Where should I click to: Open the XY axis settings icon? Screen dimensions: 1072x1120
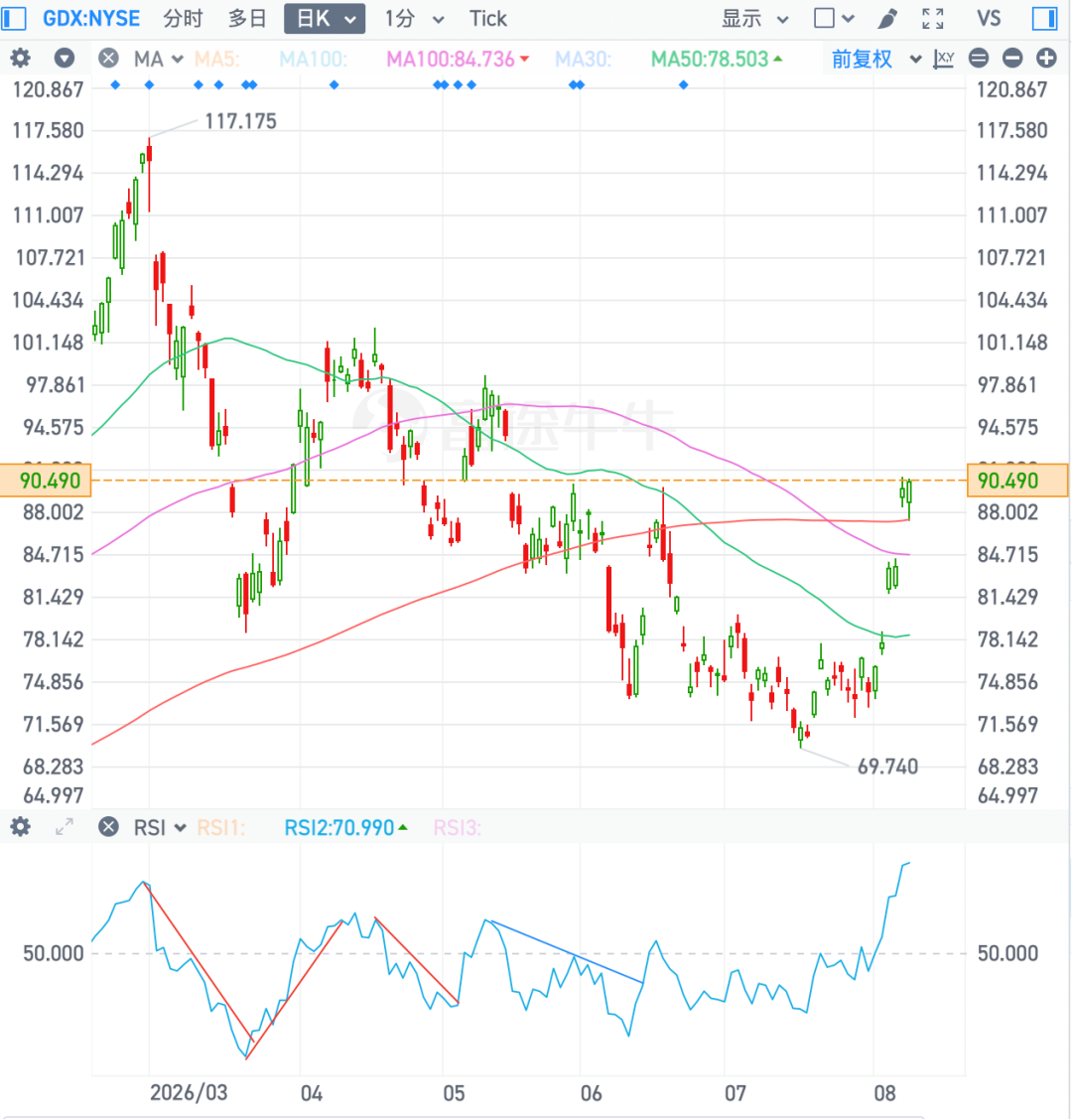[944, 59]
